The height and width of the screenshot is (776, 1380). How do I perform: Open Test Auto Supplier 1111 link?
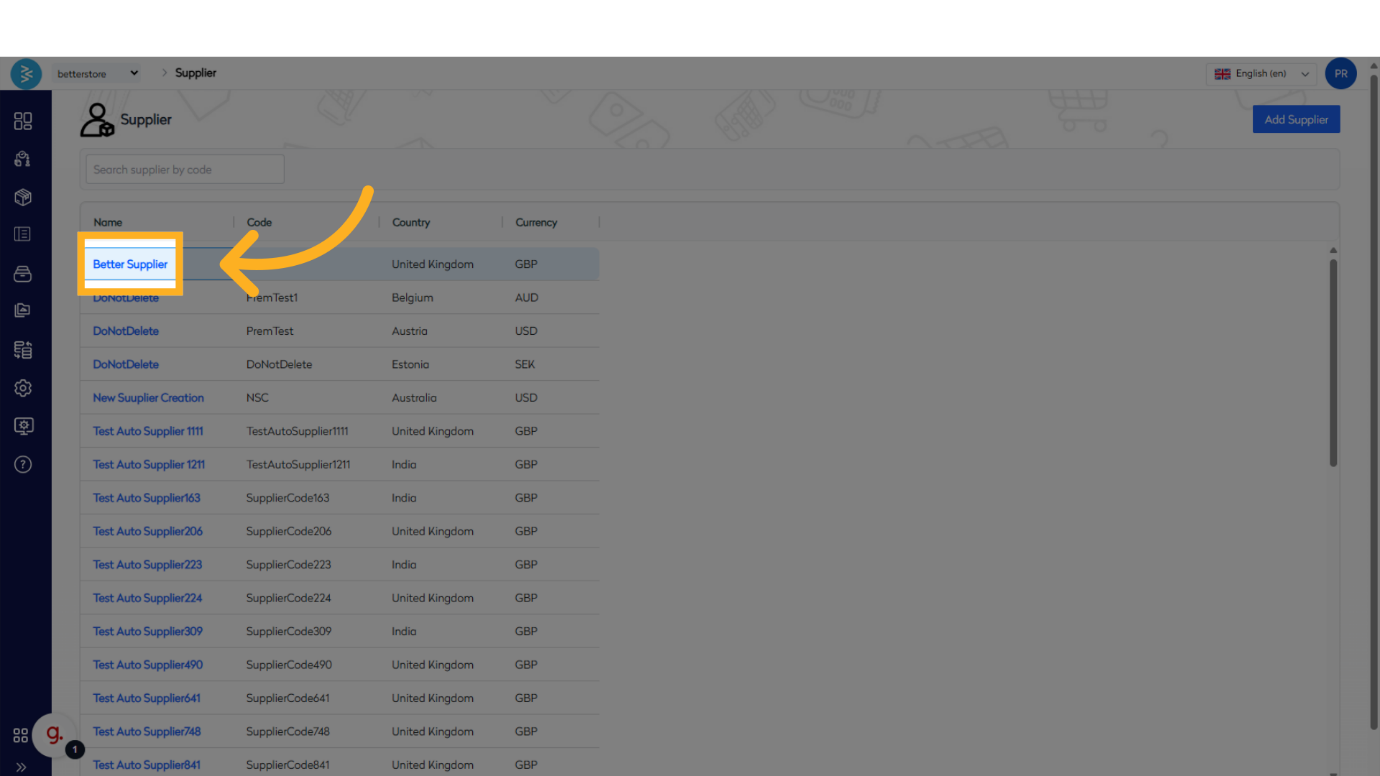click(148, 431)
